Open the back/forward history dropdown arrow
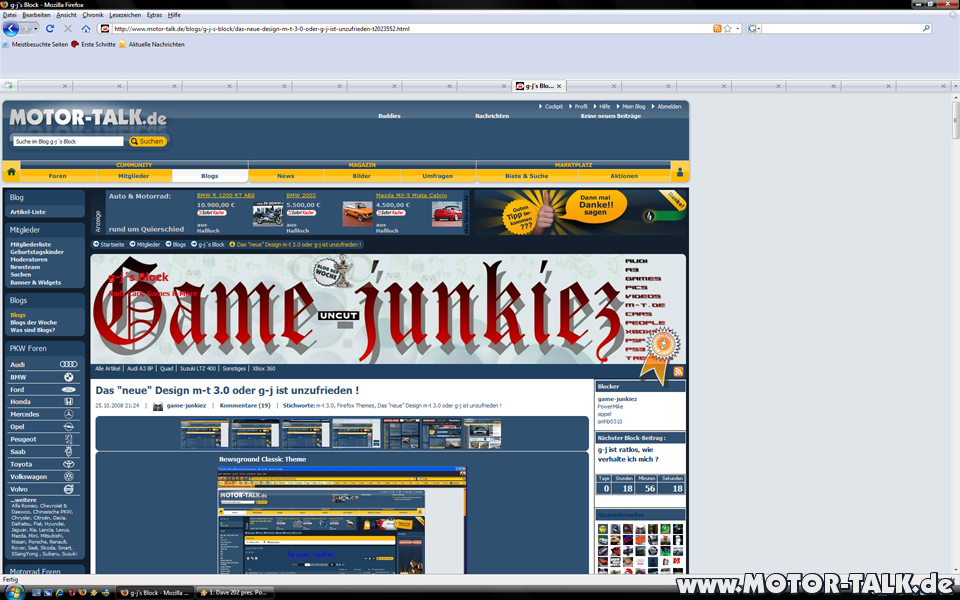960x600 pixels. (x=36, y=29)
